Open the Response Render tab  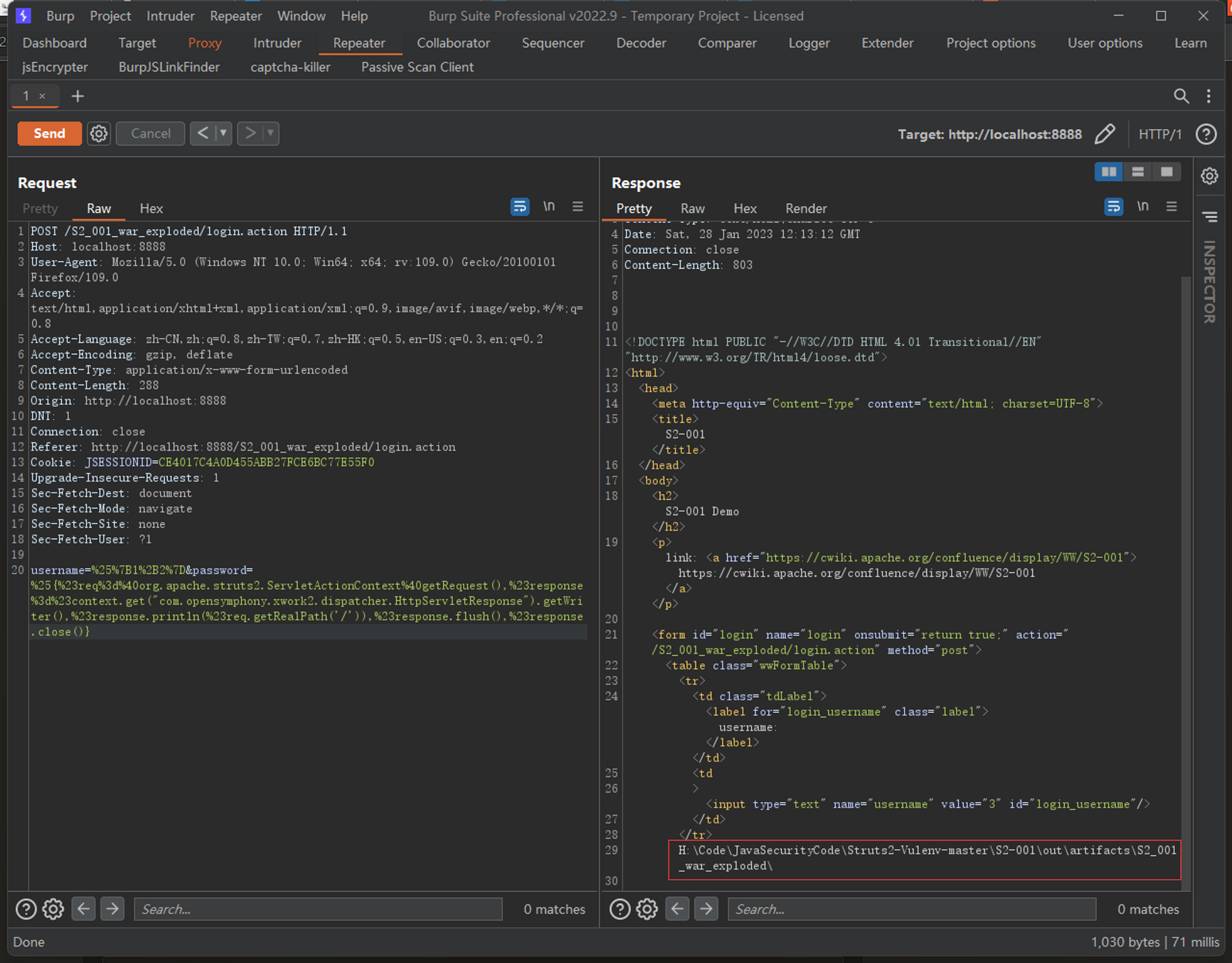click(805, 209)
